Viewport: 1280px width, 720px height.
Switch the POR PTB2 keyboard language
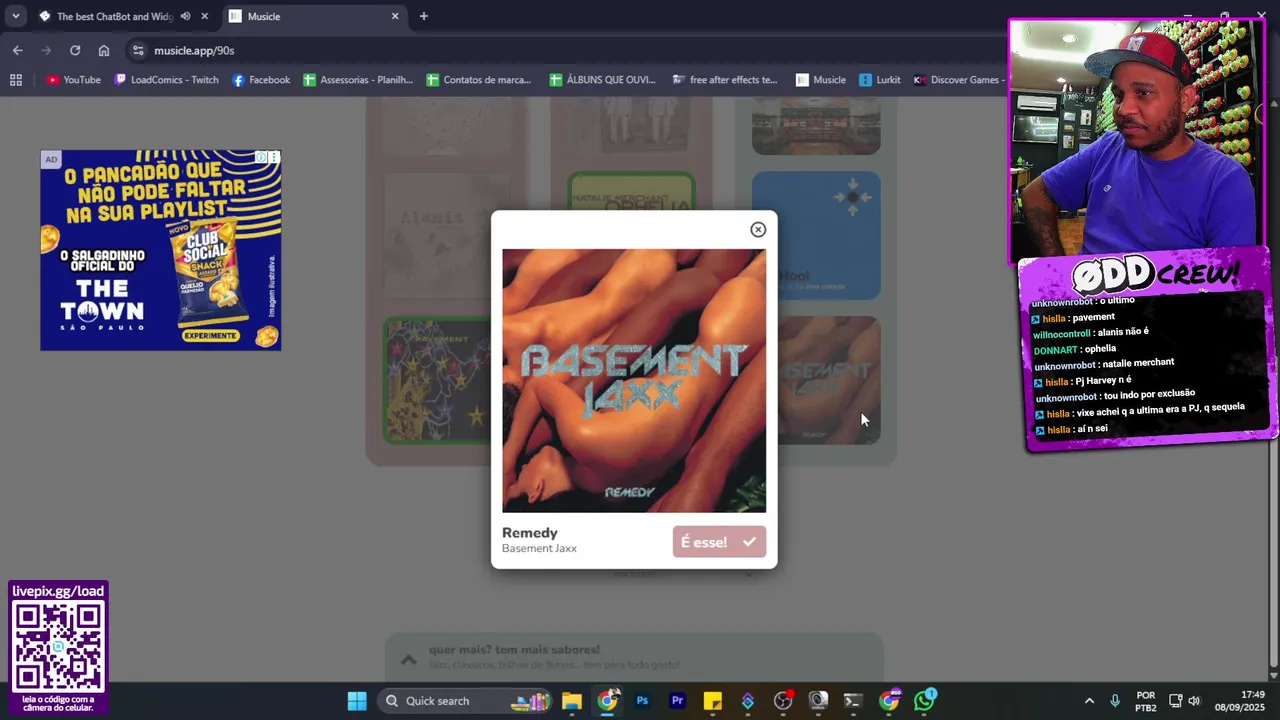pos(1146,701)
